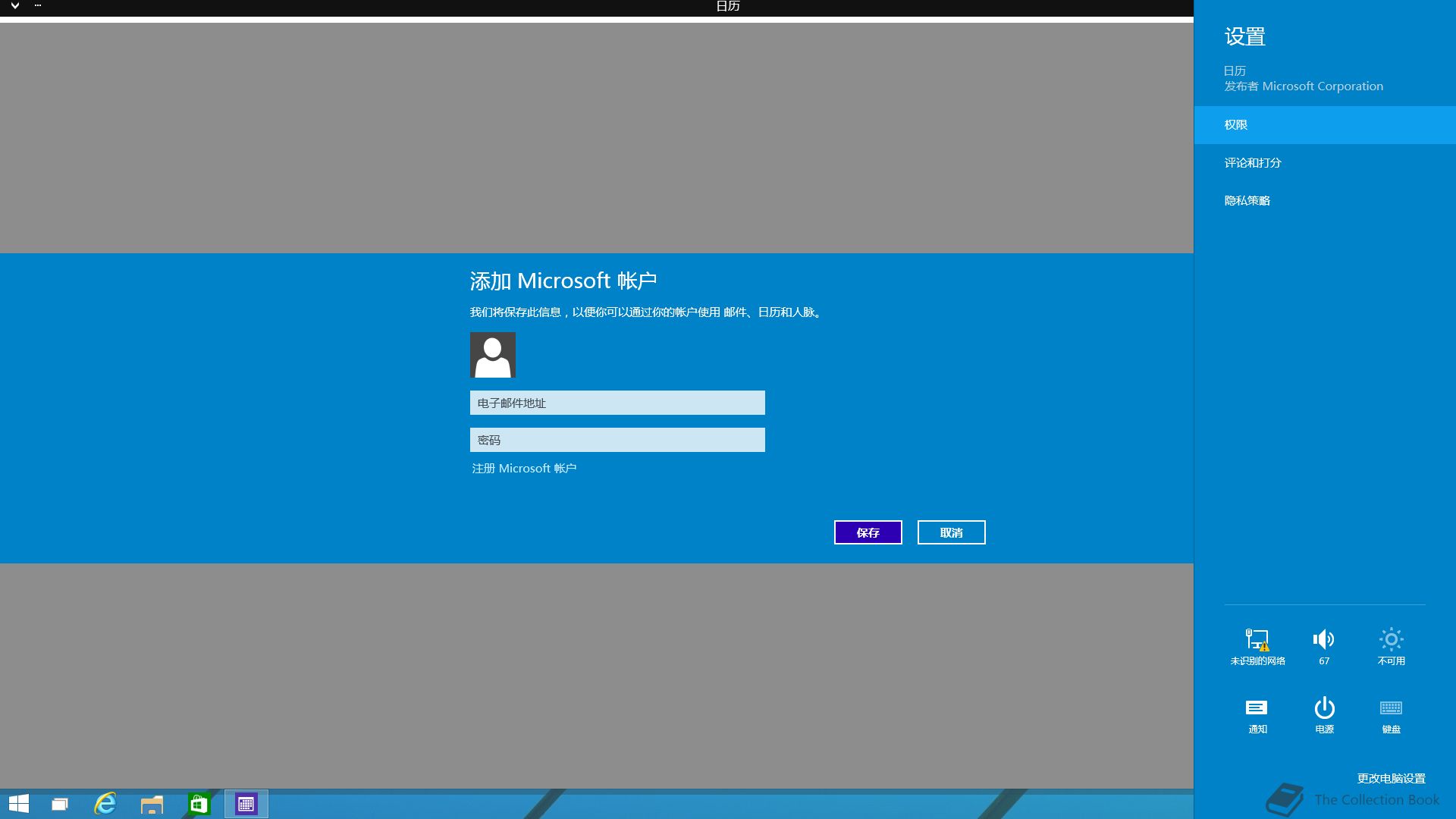This screenshot has height=819, width=1456.
Task: Follow the 注册 Microsoft 帐户 link
Action: point(524,469)
